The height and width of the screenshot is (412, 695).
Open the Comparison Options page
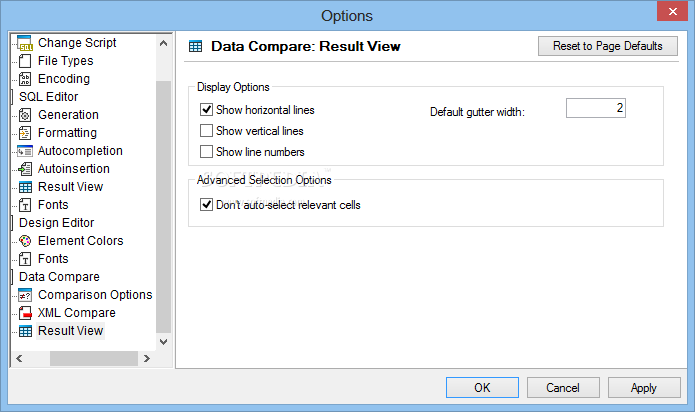pyautogui.click(x=95, y=295)
